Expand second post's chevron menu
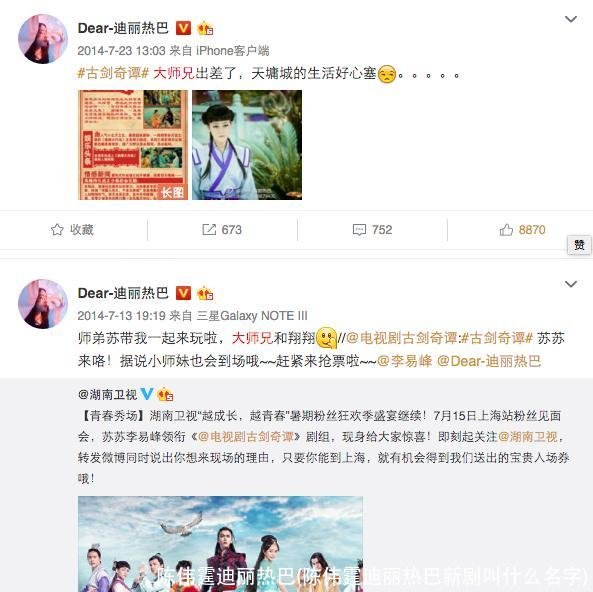Screen dimensions: 593x592 click(x=571, y=284)
